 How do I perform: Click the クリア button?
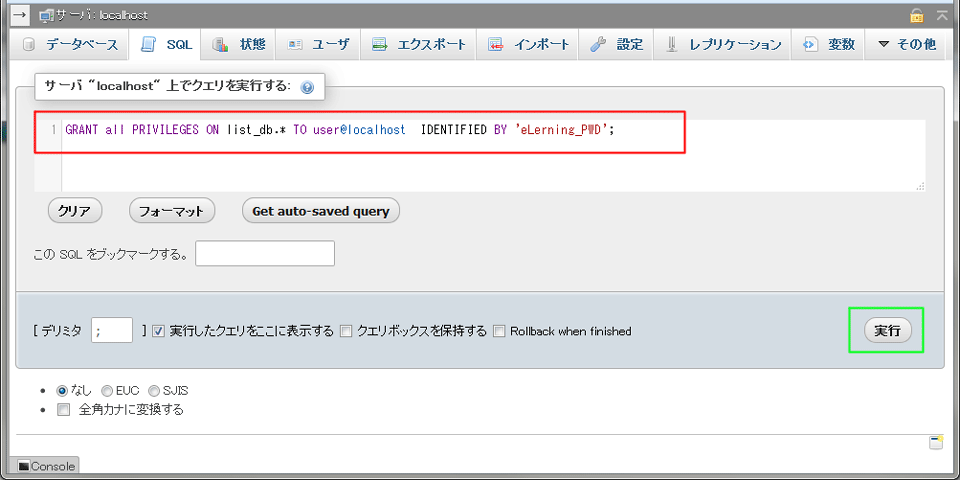point(75,211)
